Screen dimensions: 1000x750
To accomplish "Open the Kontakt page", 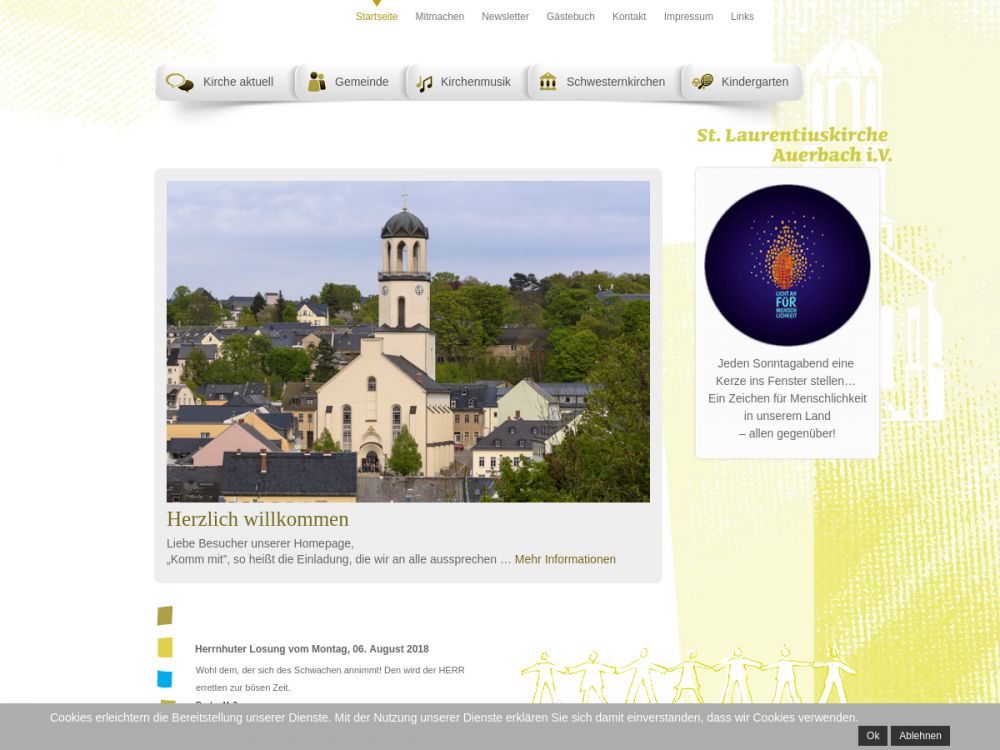I will click(x=629, y=17).
